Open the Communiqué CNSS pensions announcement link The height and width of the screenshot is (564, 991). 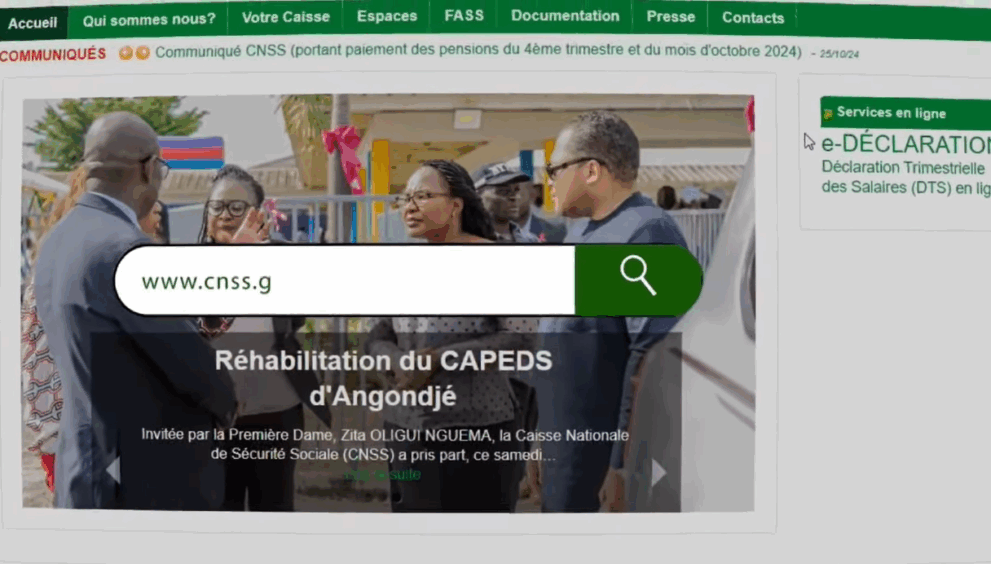tap(478, 51)
